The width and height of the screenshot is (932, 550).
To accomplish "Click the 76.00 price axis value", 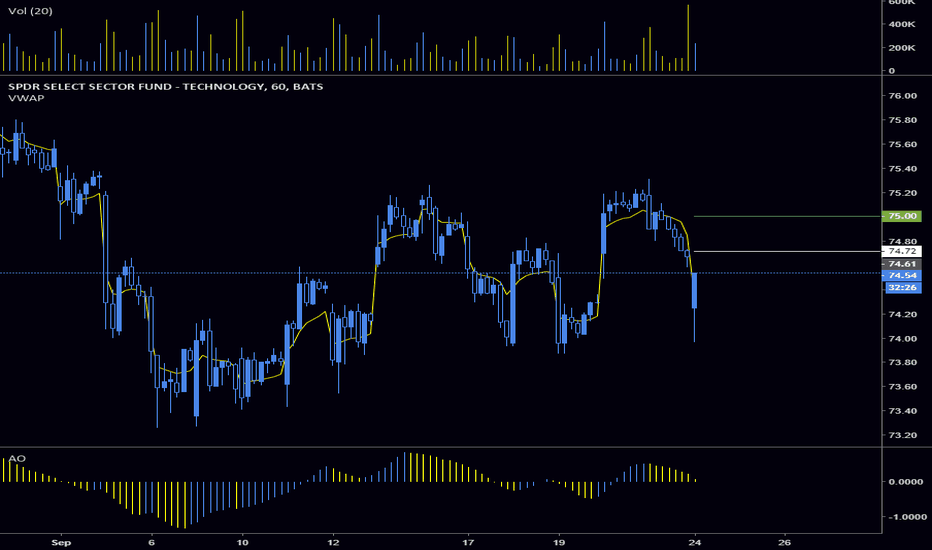I will click(902, 96).
